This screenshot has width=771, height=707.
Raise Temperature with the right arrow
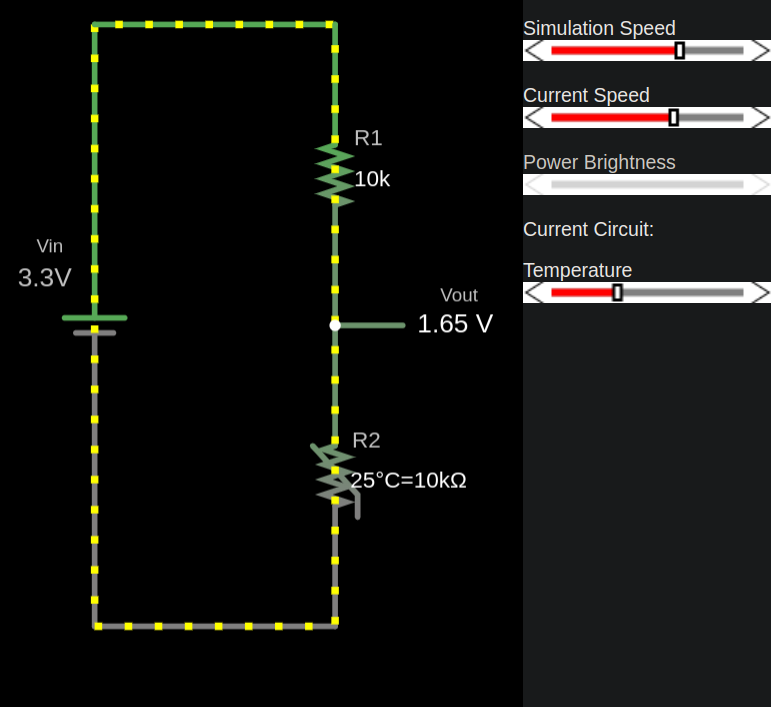760,292
